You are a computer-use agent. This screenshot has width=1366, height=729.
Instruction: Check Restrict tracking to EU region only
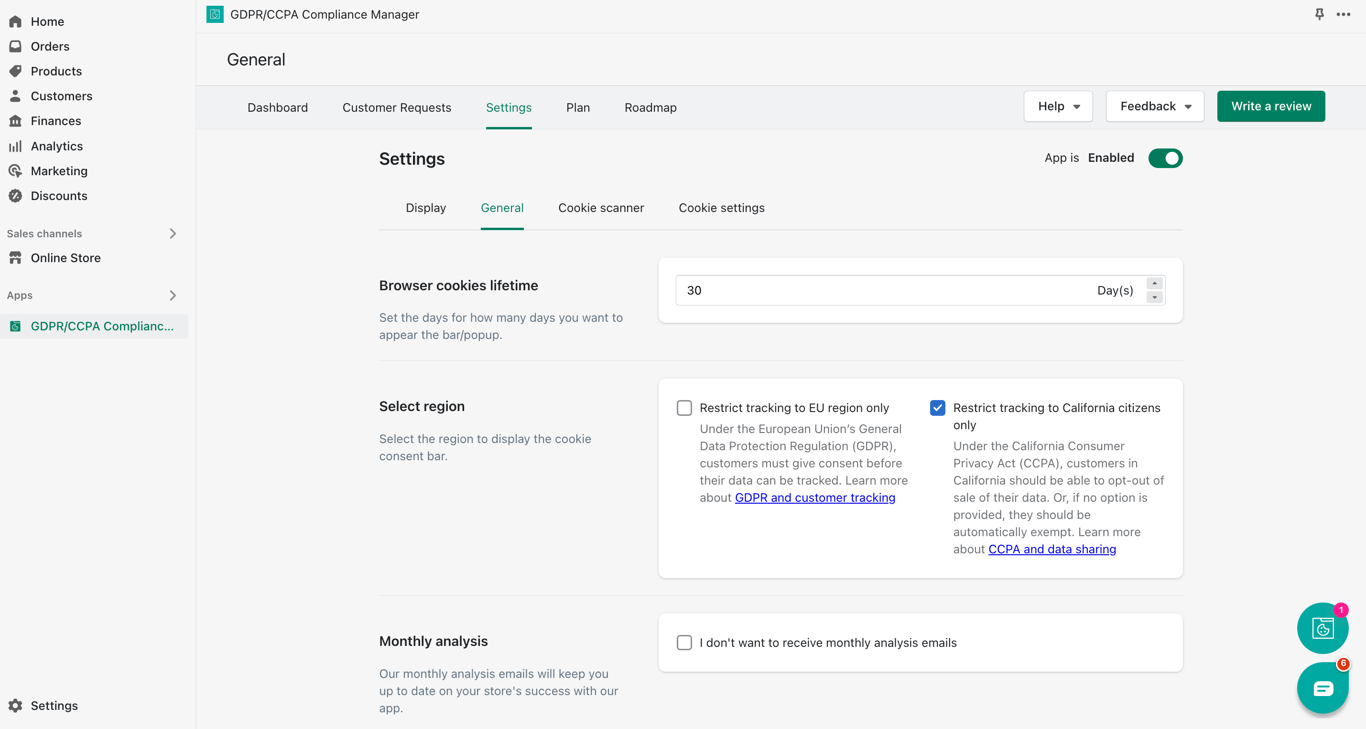[x=684, y=408]
